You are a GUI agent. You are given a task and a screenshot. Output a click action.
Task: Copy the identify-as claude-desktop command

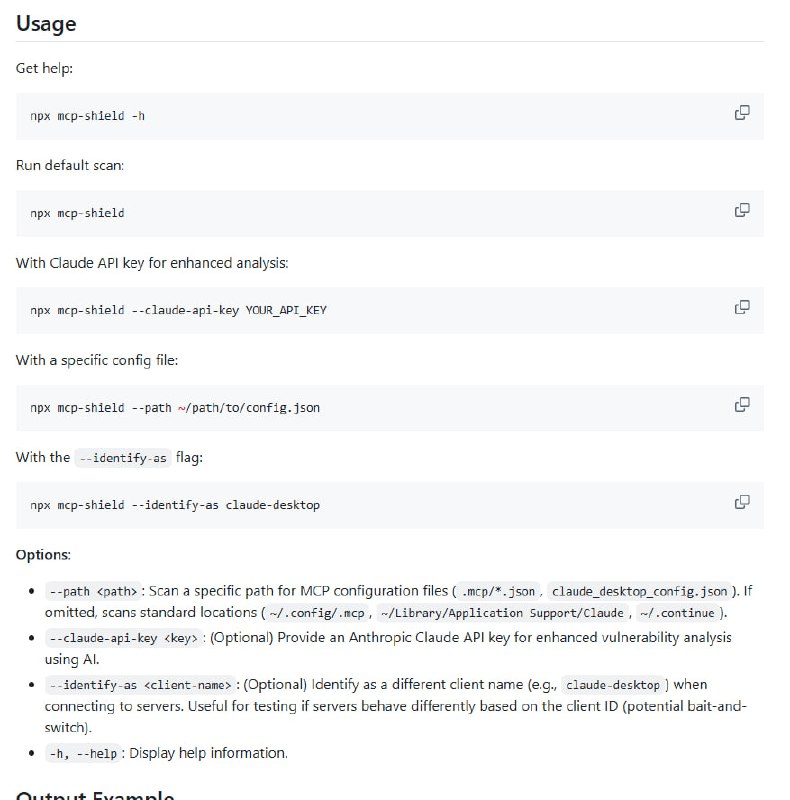click(742, 502)
